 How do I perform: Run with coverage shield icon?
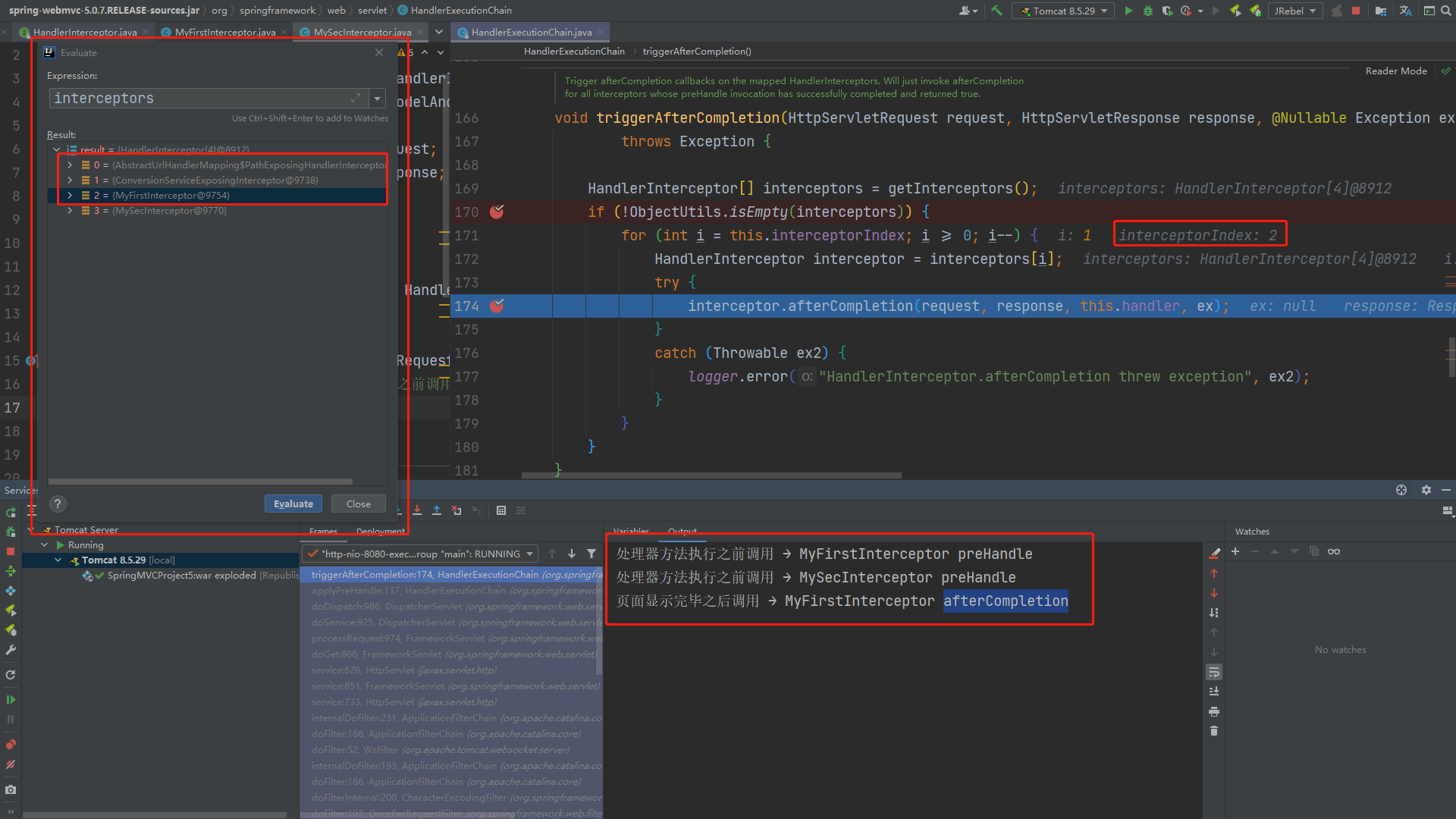pyautogui.click(x=1167, y=11)
